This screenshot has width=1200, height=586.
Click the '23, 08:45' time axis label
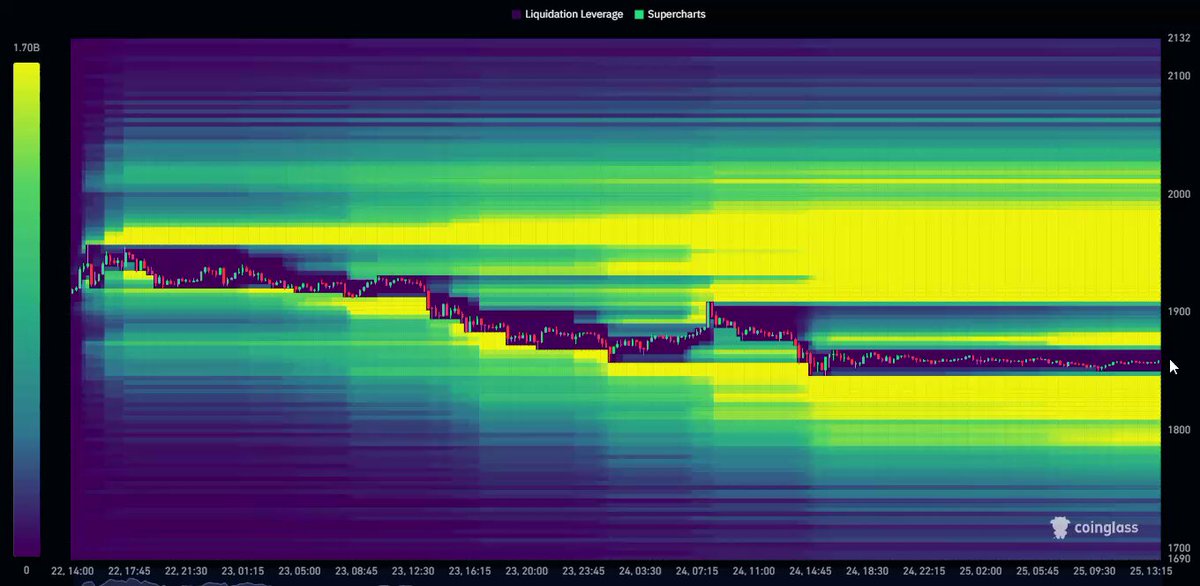(357, 571)
